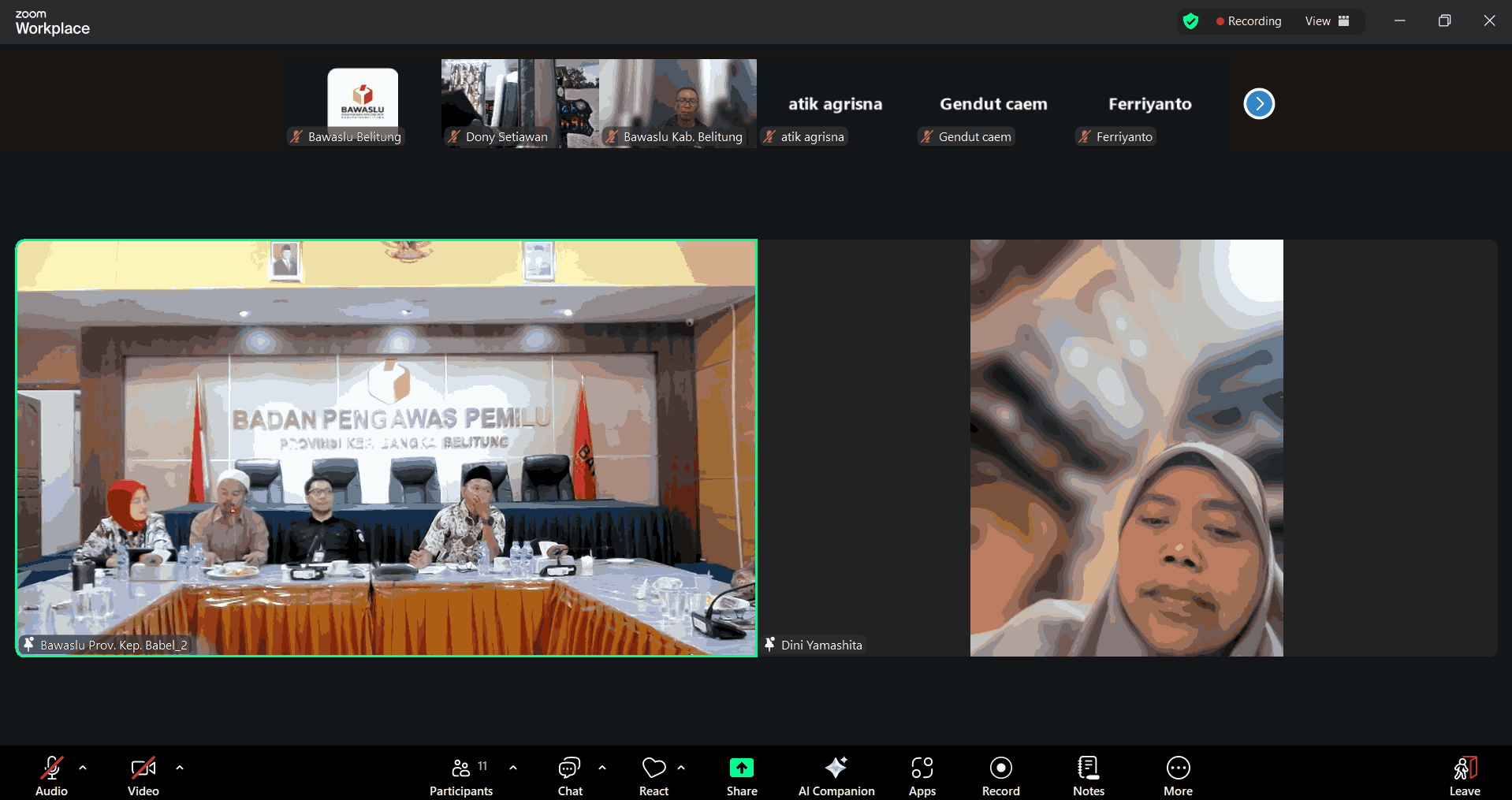Click the Dini Yamashita name label

pos(821,645)
